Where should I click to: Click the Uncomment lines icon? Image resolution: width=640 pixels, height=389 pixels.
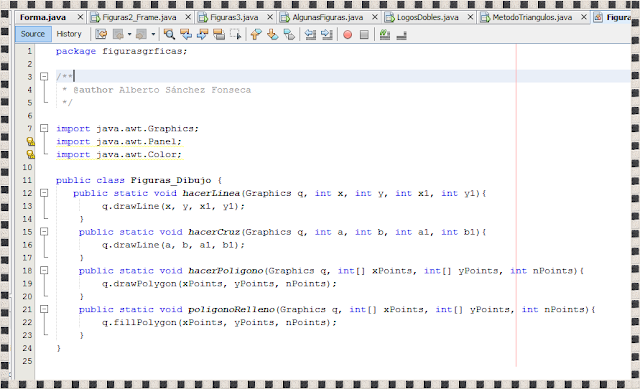pyautogui.click(x=401, y=35)
